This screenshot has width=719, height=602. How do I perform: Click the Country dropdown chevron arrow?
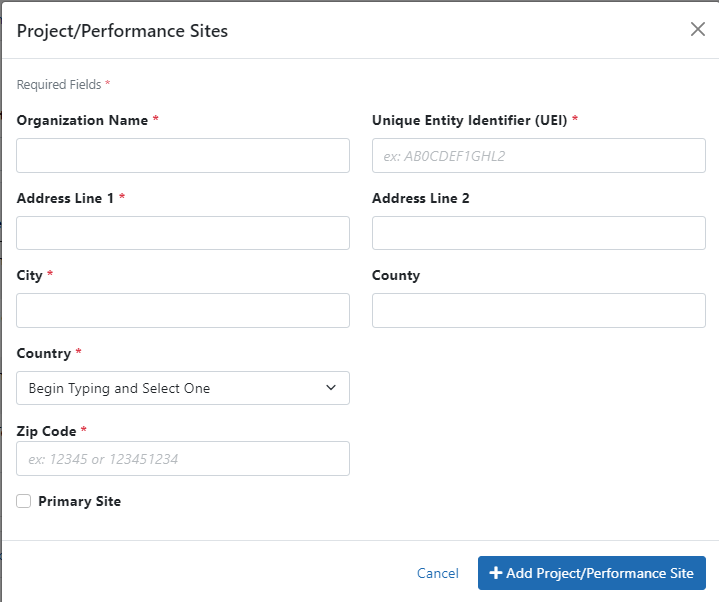331,388
